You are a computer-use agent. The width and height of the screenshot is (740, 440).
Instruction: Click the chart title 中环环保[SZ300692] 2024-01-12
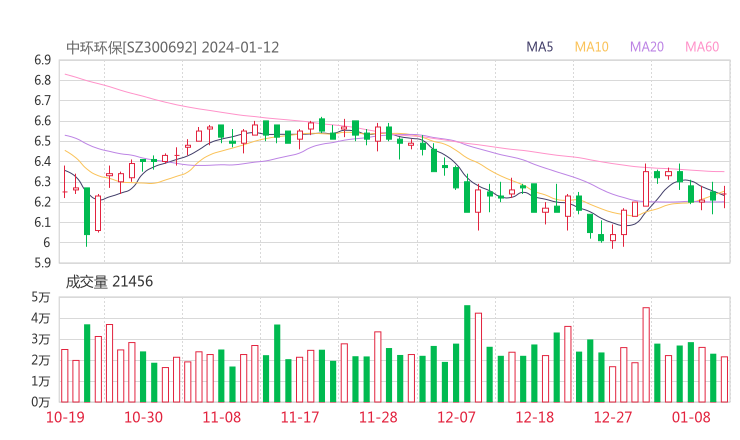[x=172, y=48]
